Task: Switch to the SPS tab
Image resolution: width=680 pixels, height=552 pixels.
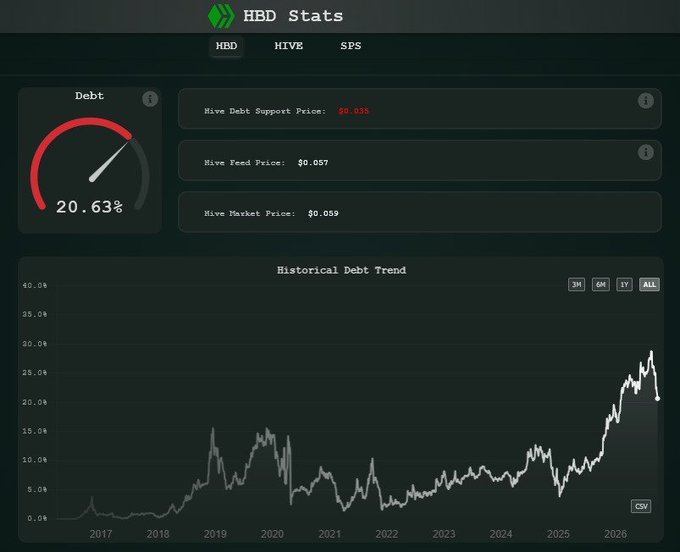Action: (350, 46)
